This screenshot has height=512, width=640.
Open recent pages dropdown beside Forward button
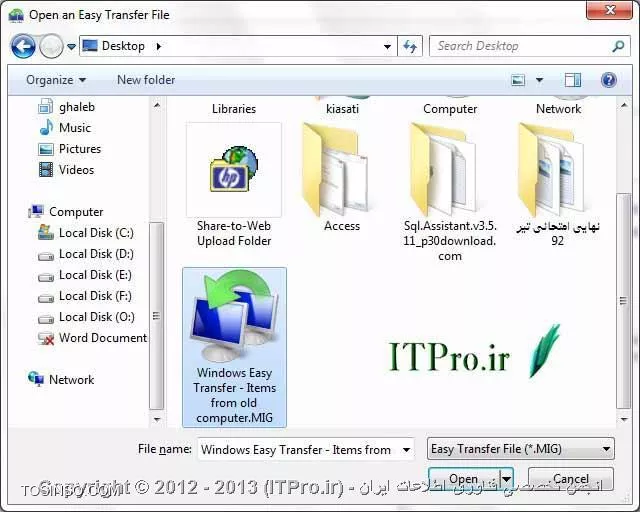(x=71, y=47)
